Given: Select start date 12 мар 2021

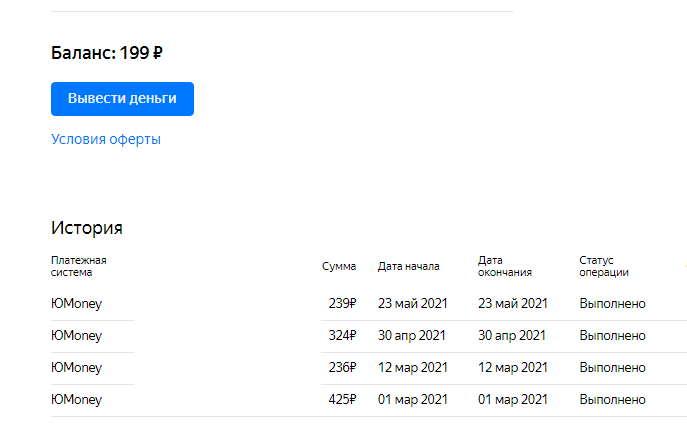Looking at the screenshot, I should (412, 368).
